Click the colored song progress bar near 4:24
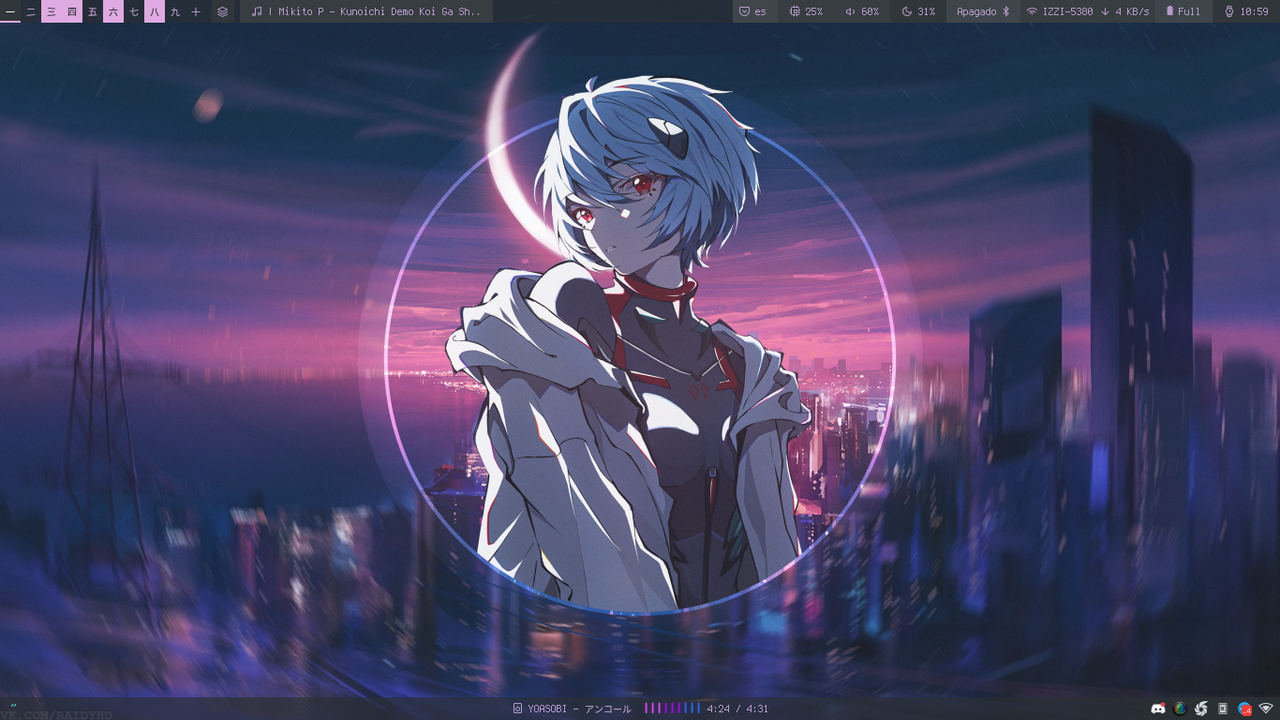The width and height of the screenshot is (1280, 720). [x=672, y=707]
